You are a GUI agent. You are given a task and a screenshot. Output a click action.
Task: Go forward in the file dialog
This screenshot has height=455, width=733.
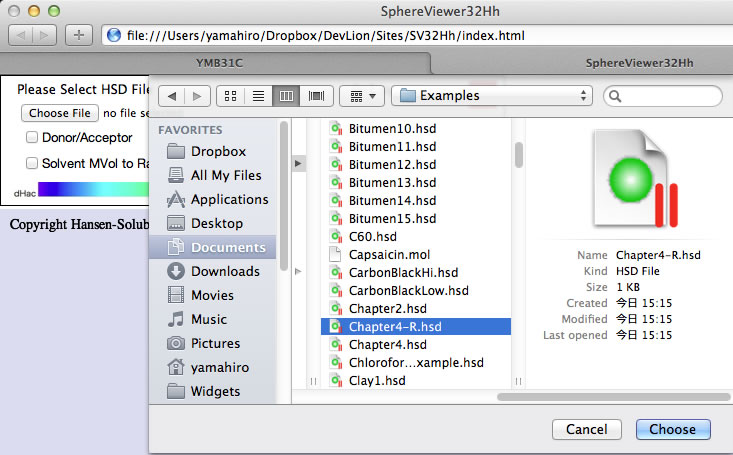[x=197, y=96]
